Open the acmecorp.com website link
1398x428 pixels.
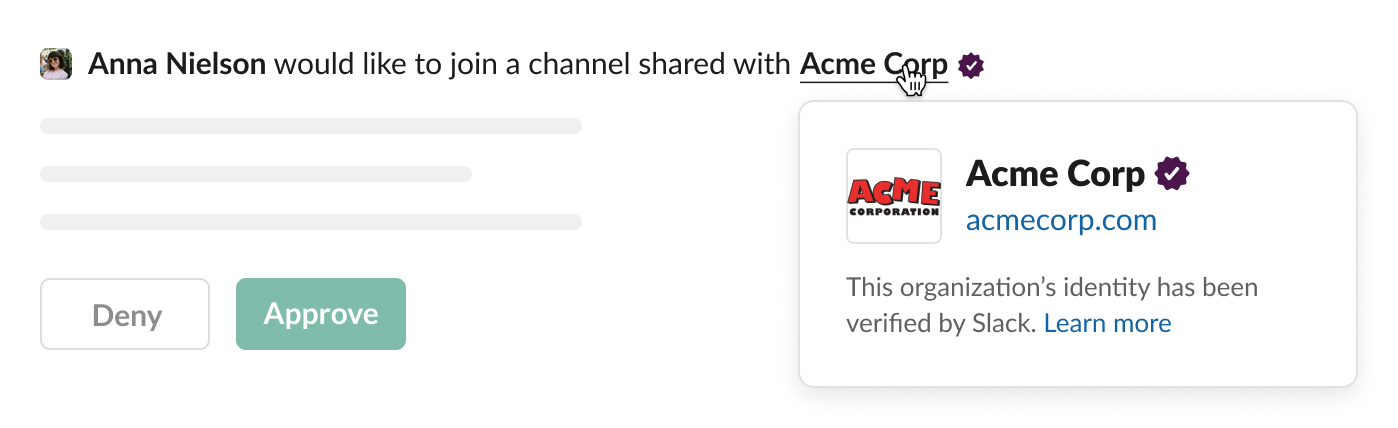tap(1061, 220)
